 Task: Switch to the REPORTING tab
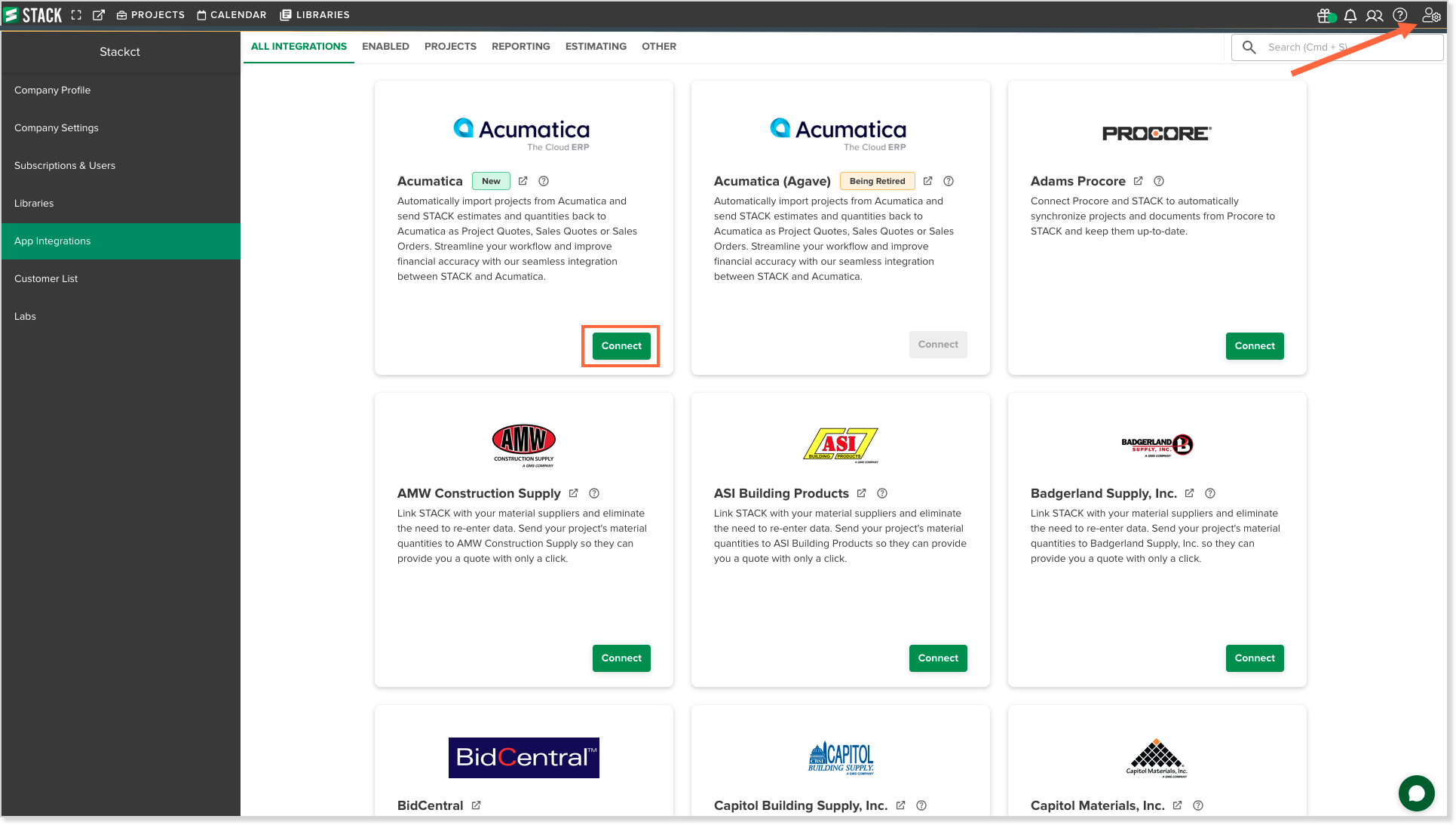(521, 47)
